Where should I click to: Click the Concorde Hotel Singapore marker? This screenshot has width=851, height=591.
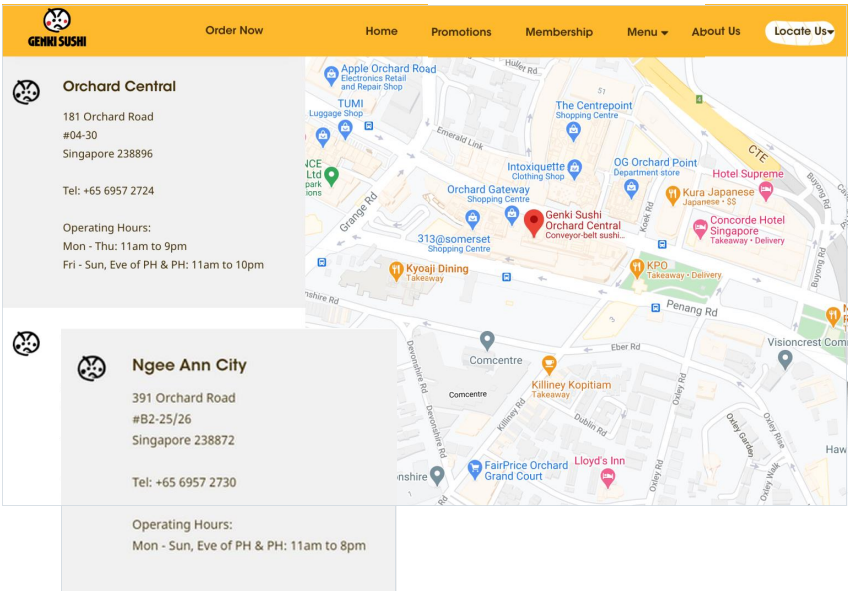tap(700, 228)
